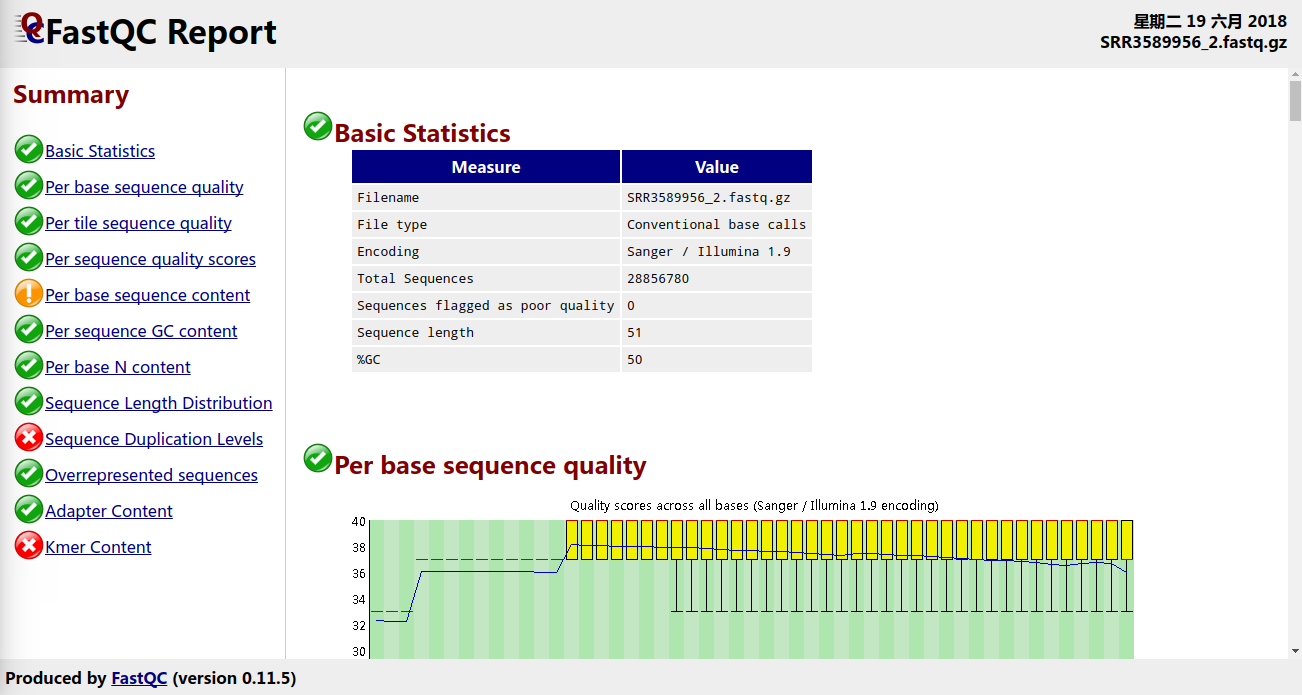Click the Sanger / Illumina 1.9 value cell
Image resolution: width=1302 pixels, height=695 pixels.
(x=717, y=251)
